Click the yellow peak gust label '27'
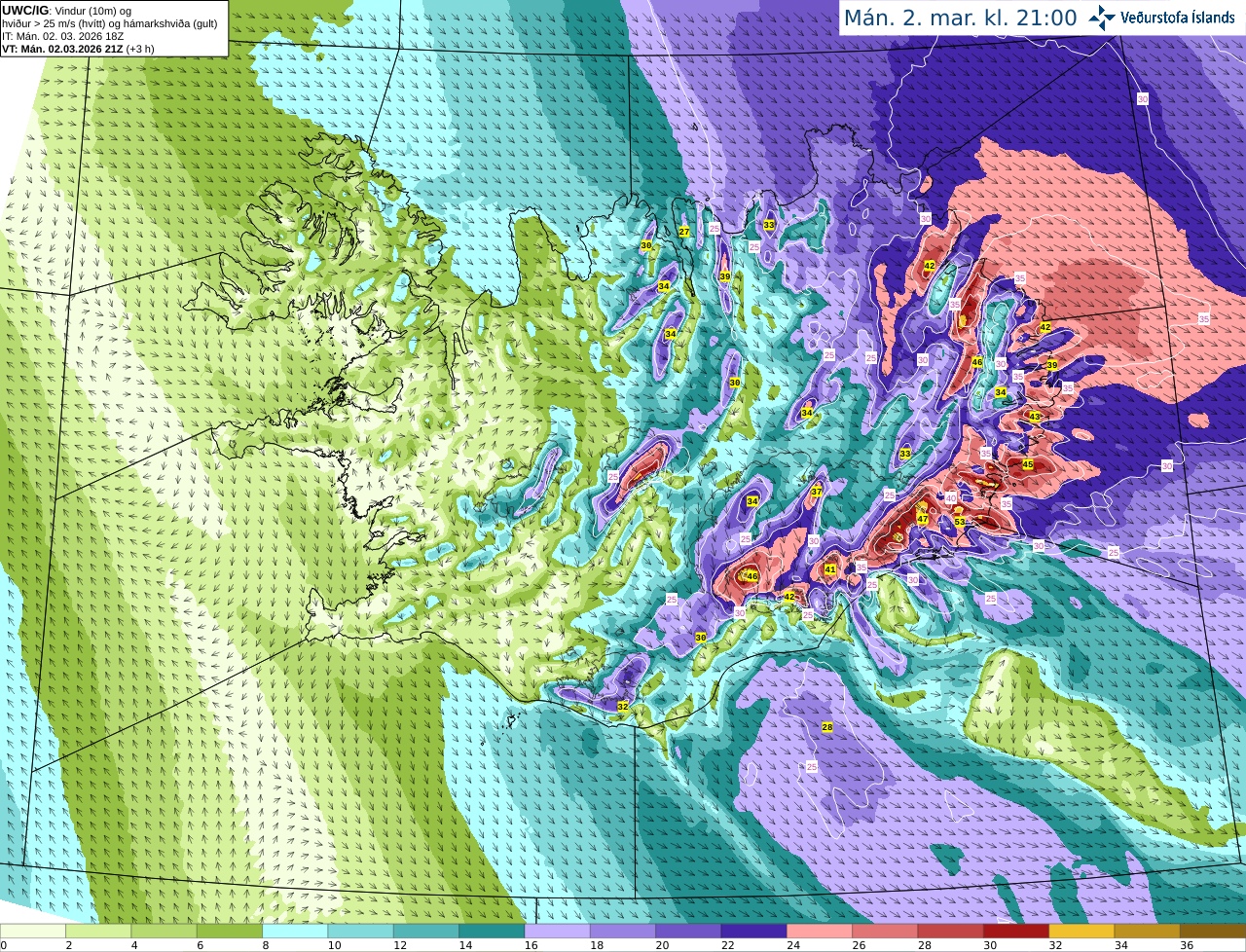Image resolution: width=1246 pixels, height=952 pixels. tap(684, 232)
